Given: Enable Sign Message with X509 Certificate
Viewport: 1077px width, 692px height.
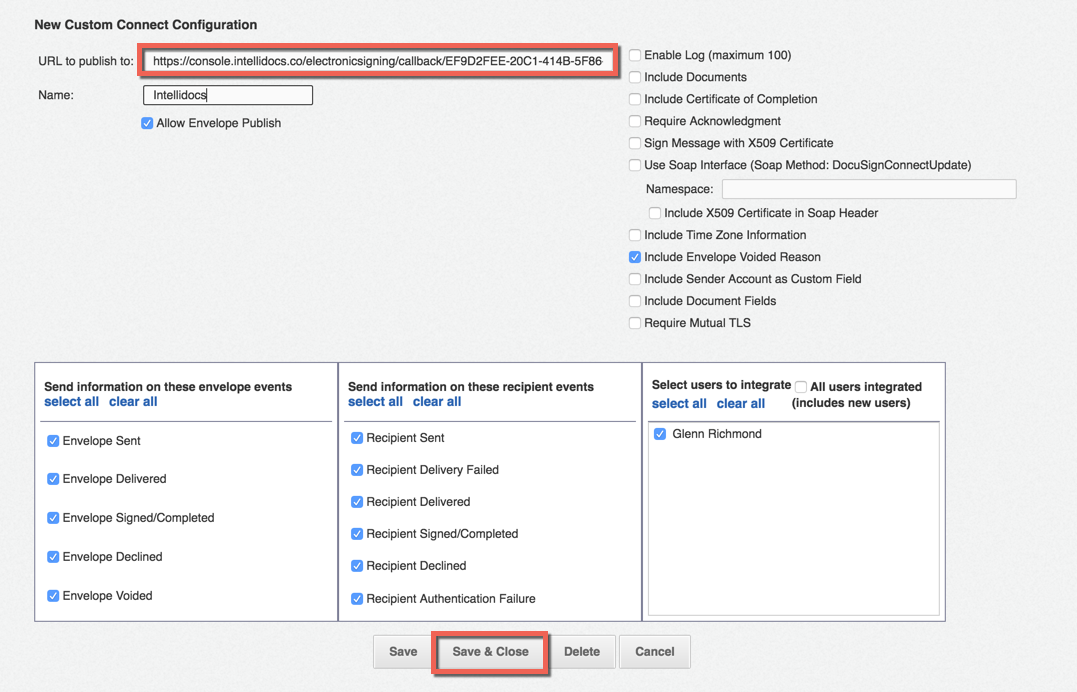Looking at the screenshot, I should click(x=635, y=143).
